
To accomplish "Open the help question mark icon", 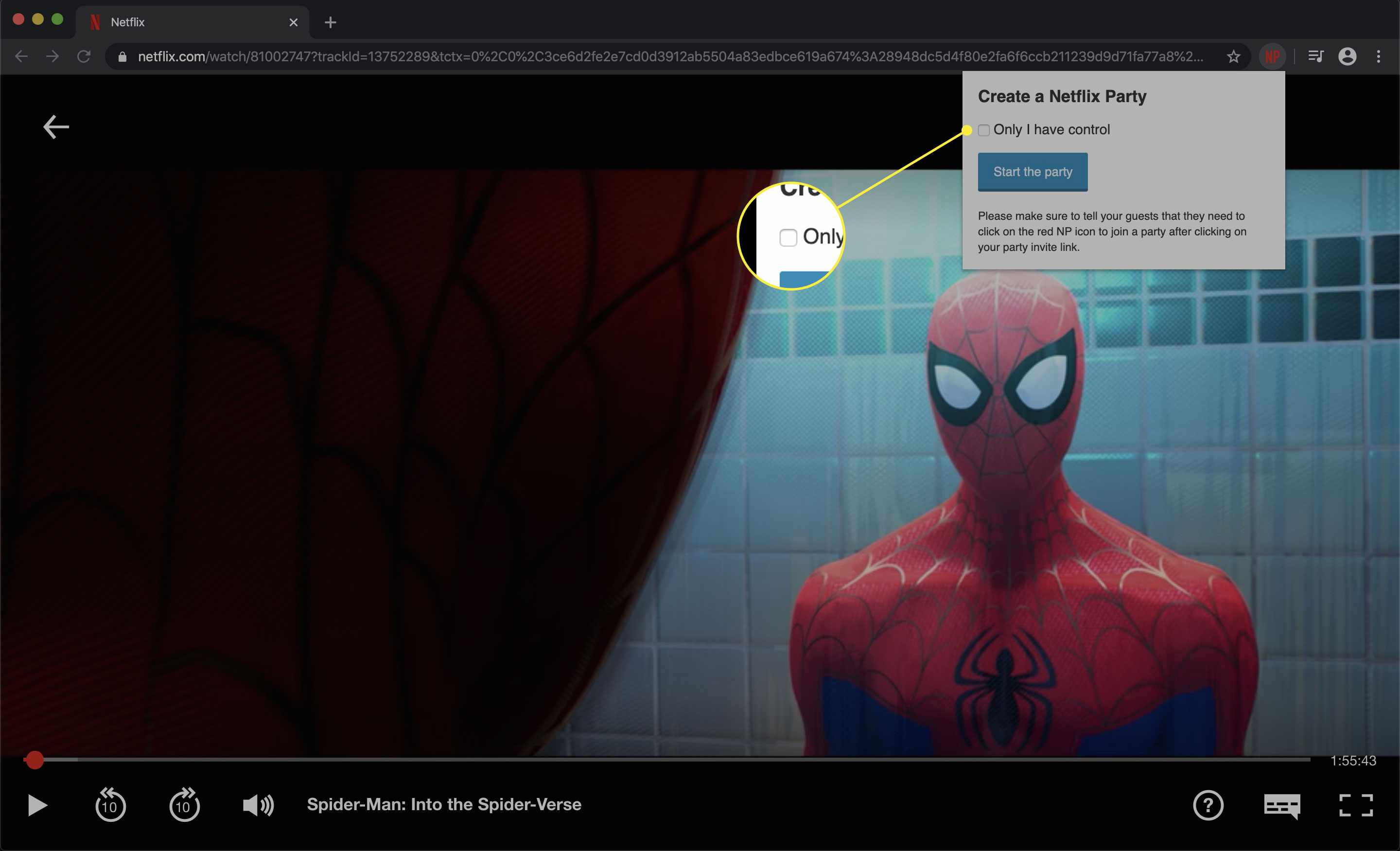I will point(1208,805).
